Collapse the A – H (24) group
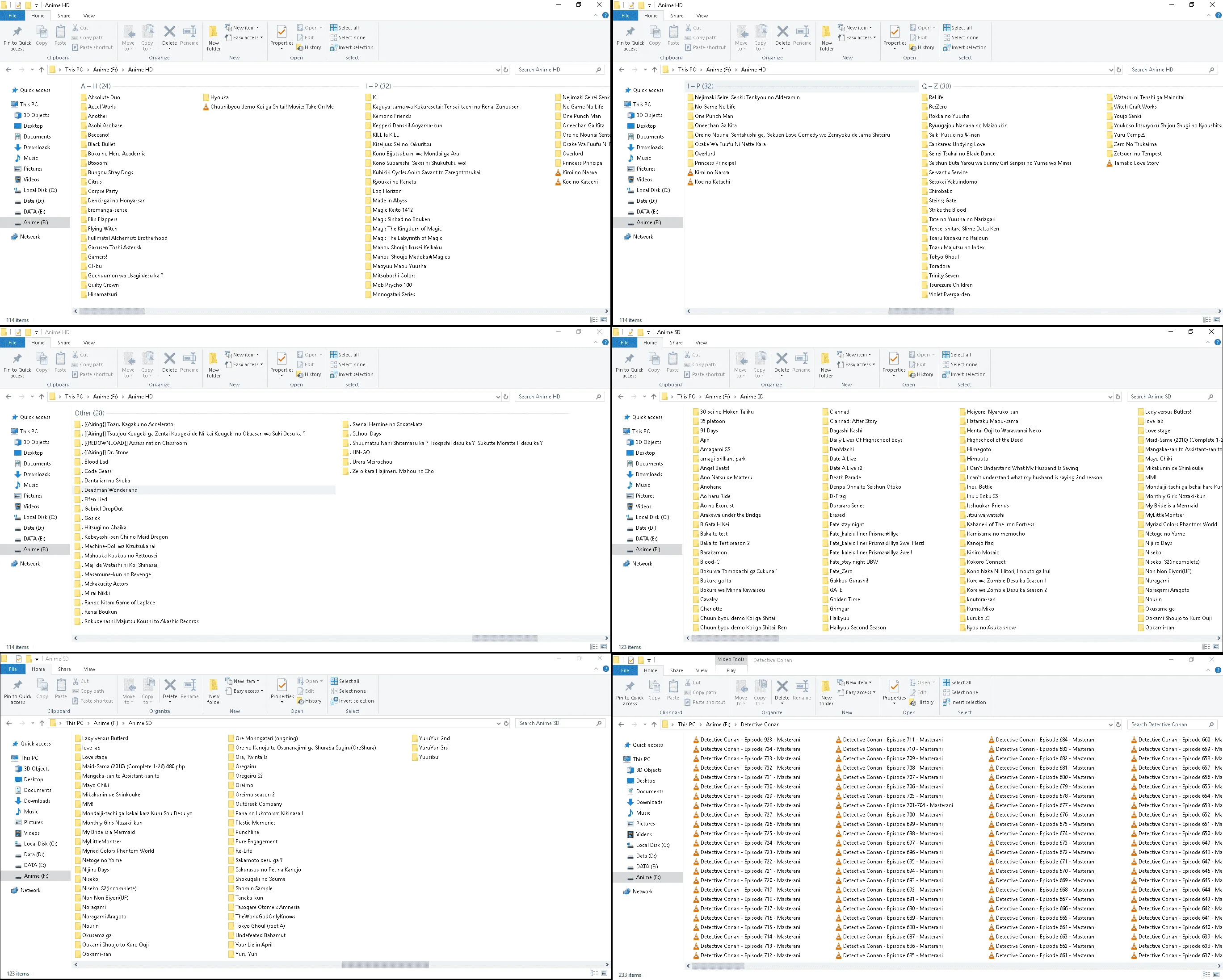1223x980 pixels. pos(95,86)
